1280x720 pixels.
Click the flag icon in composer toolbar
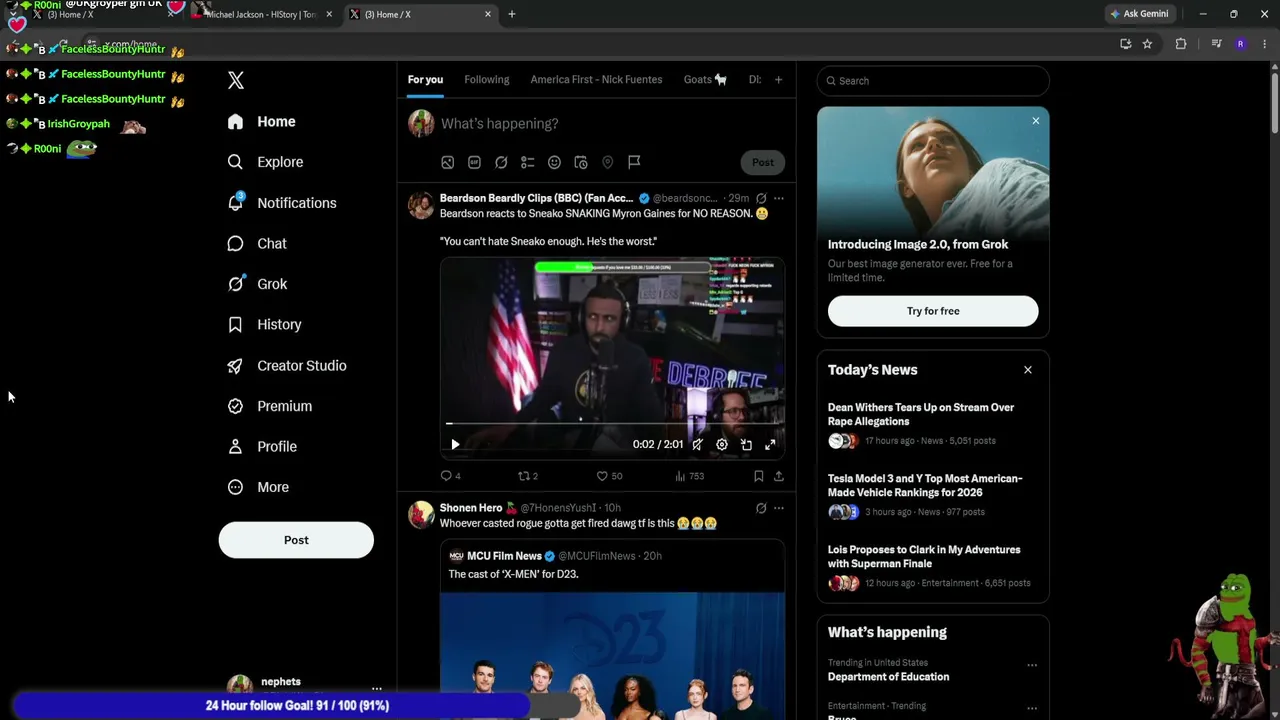634,162
